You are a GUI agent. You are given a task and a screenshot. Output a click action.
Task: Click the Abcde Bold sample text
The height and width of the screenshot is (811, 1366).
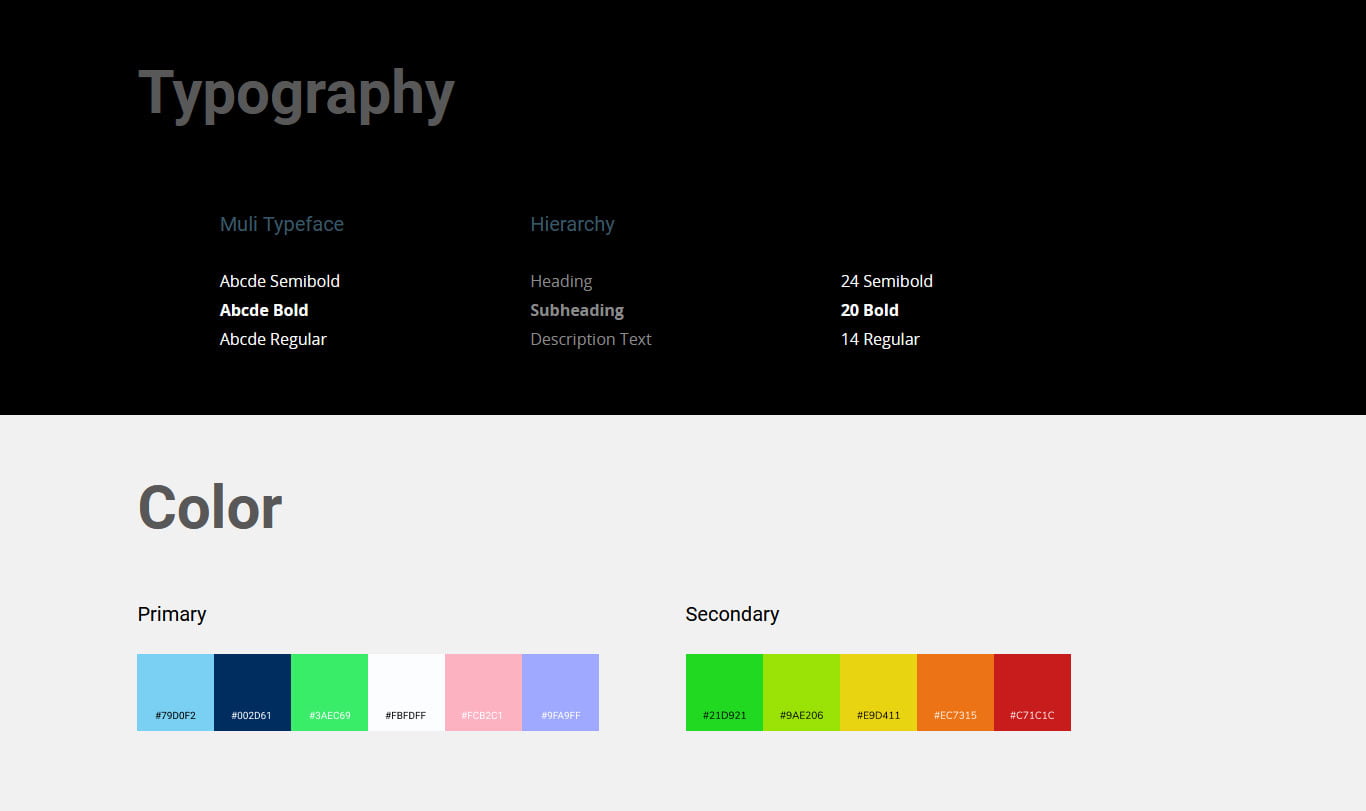[x=264, y=310]
